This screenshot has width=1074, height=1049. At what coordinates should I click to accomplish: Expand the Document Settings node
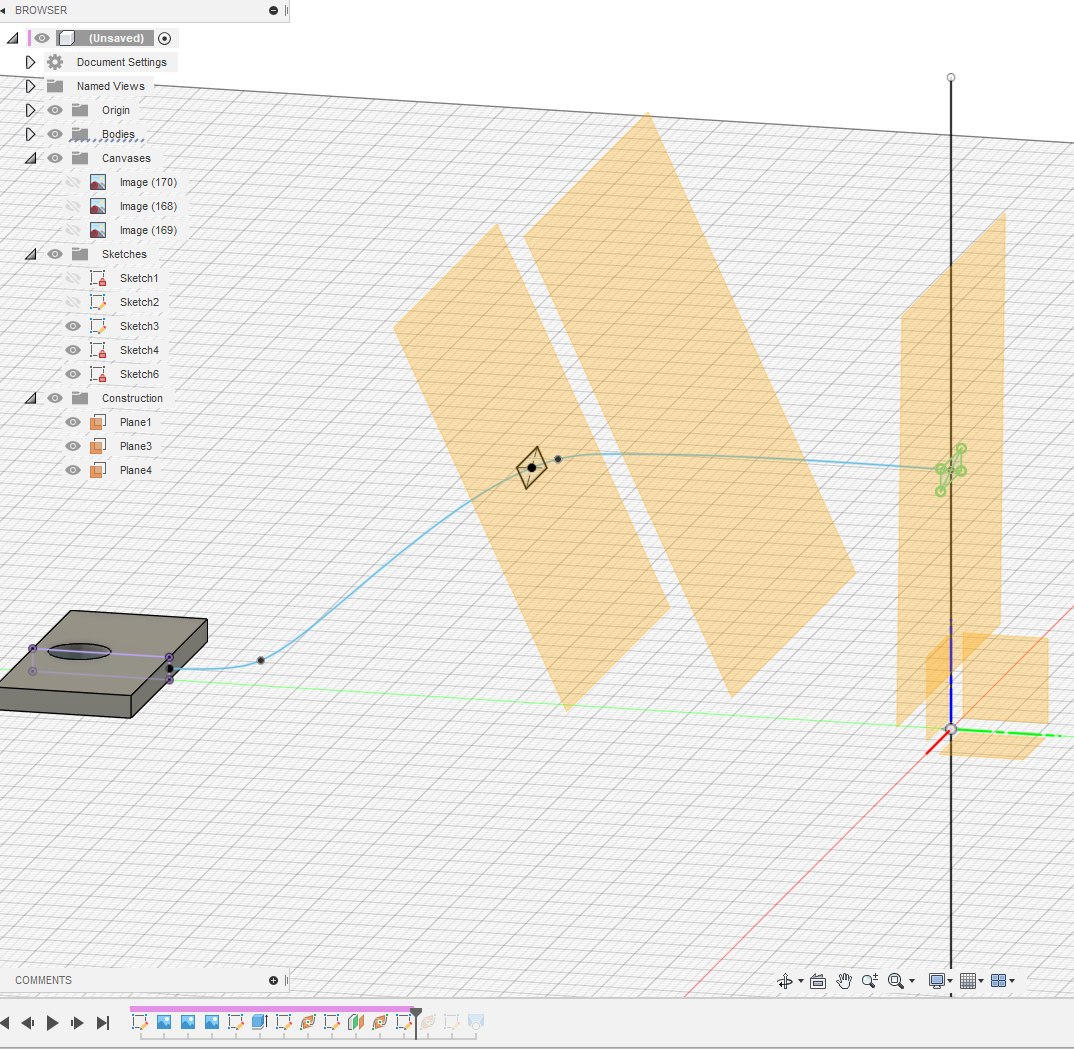click(30, 62)
